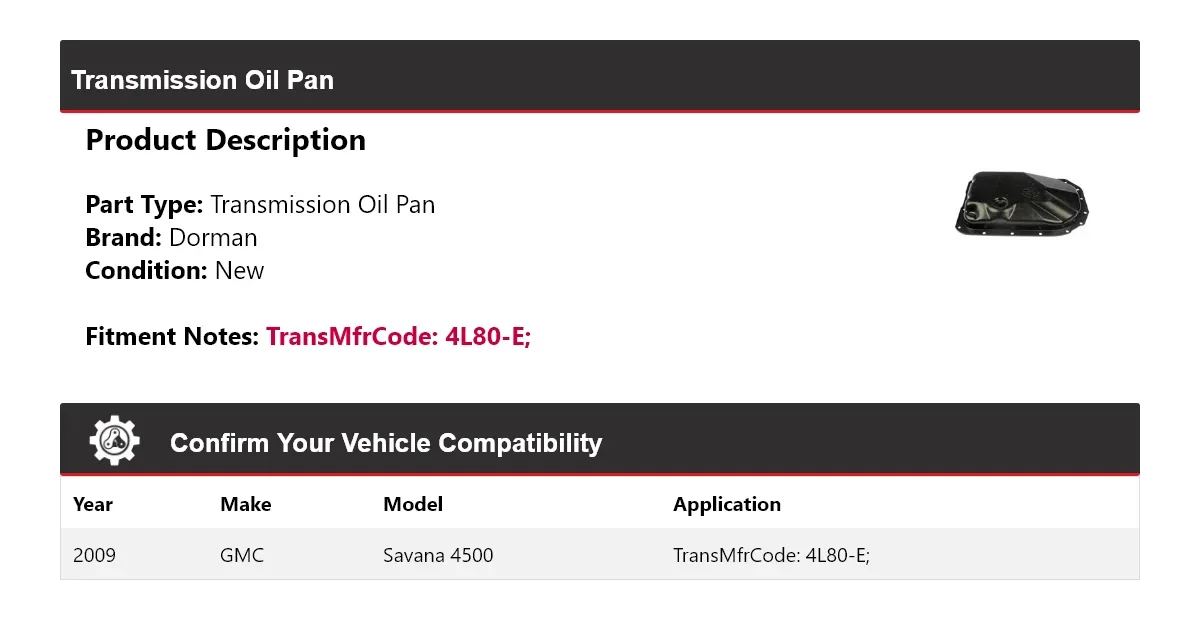The image size is (1200, 620).
Task: Click the Condition New text
Action: coord(175,270)
